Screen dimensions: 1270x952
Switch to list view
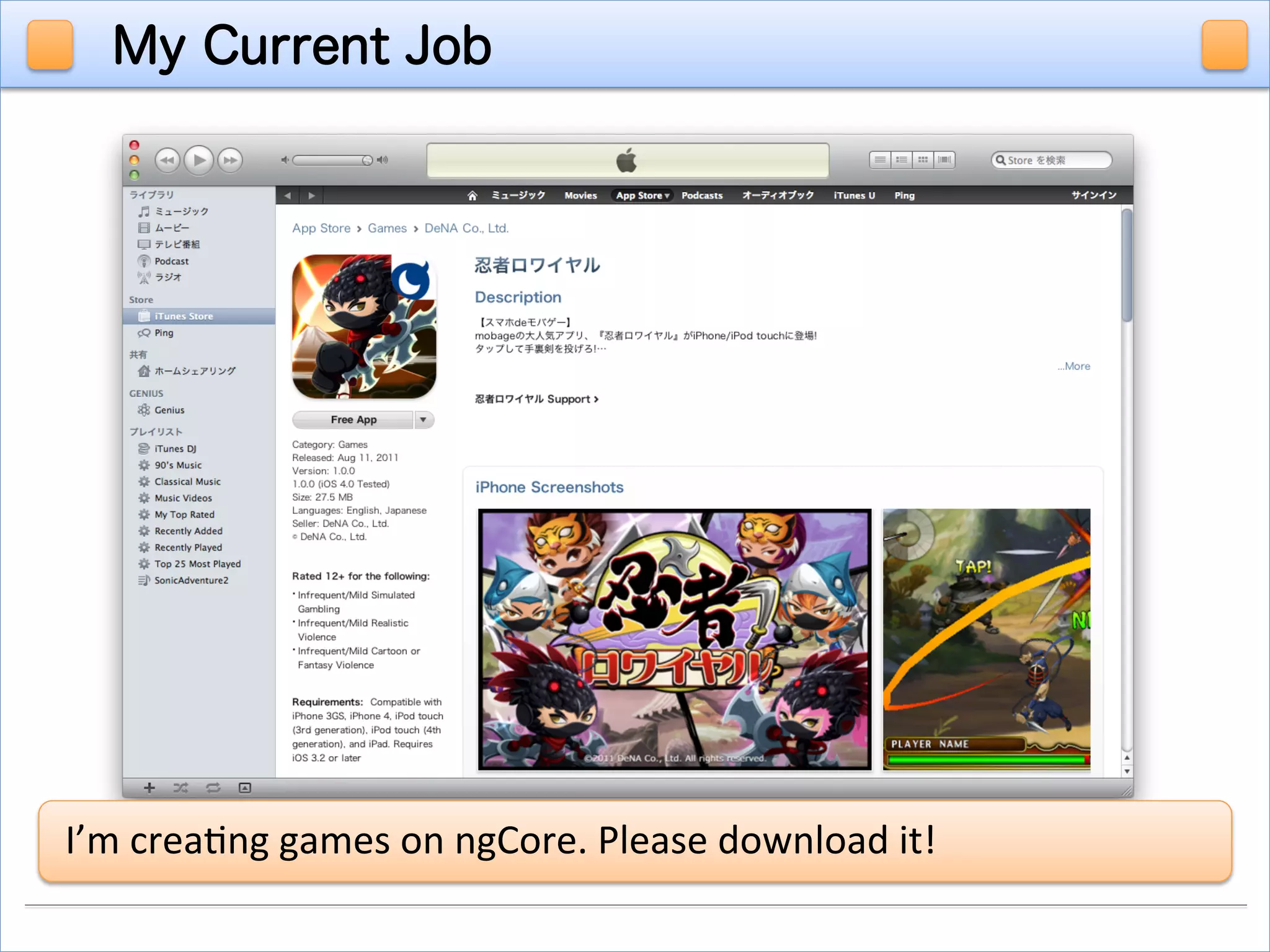(880, 160)
